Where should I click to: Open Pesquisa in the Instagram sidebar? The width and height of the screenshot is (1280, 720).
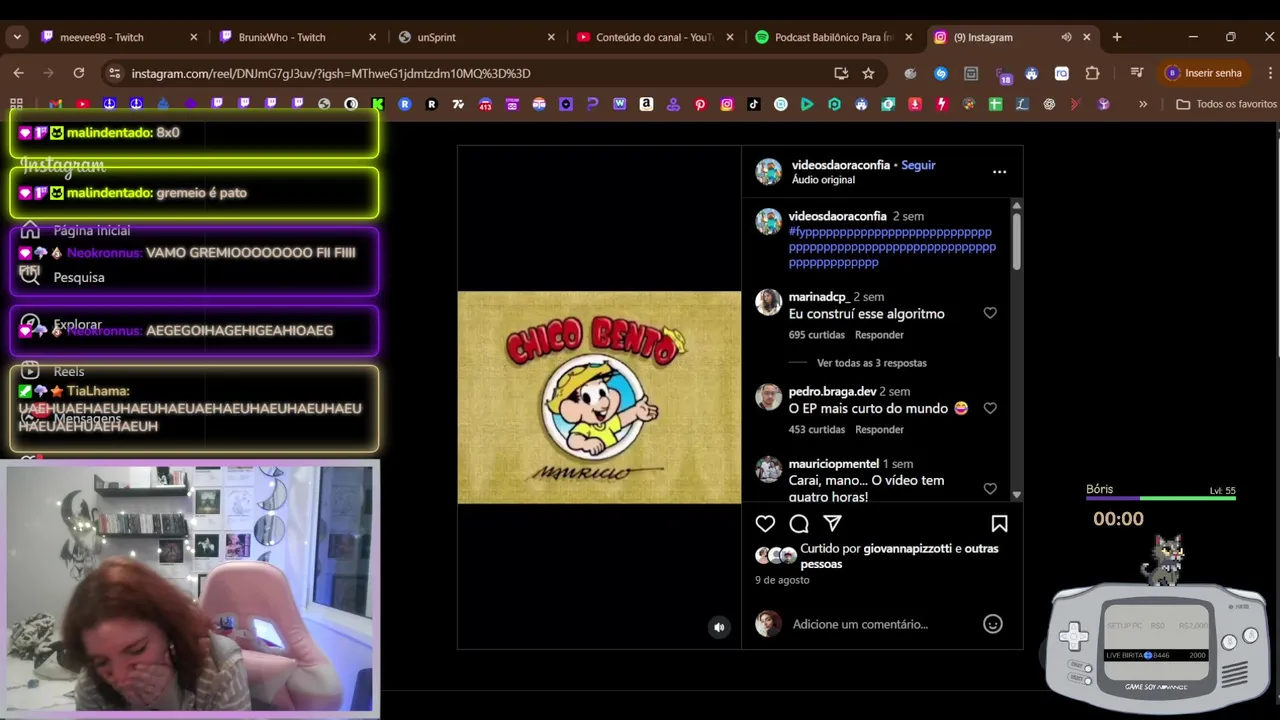point(63,277)
